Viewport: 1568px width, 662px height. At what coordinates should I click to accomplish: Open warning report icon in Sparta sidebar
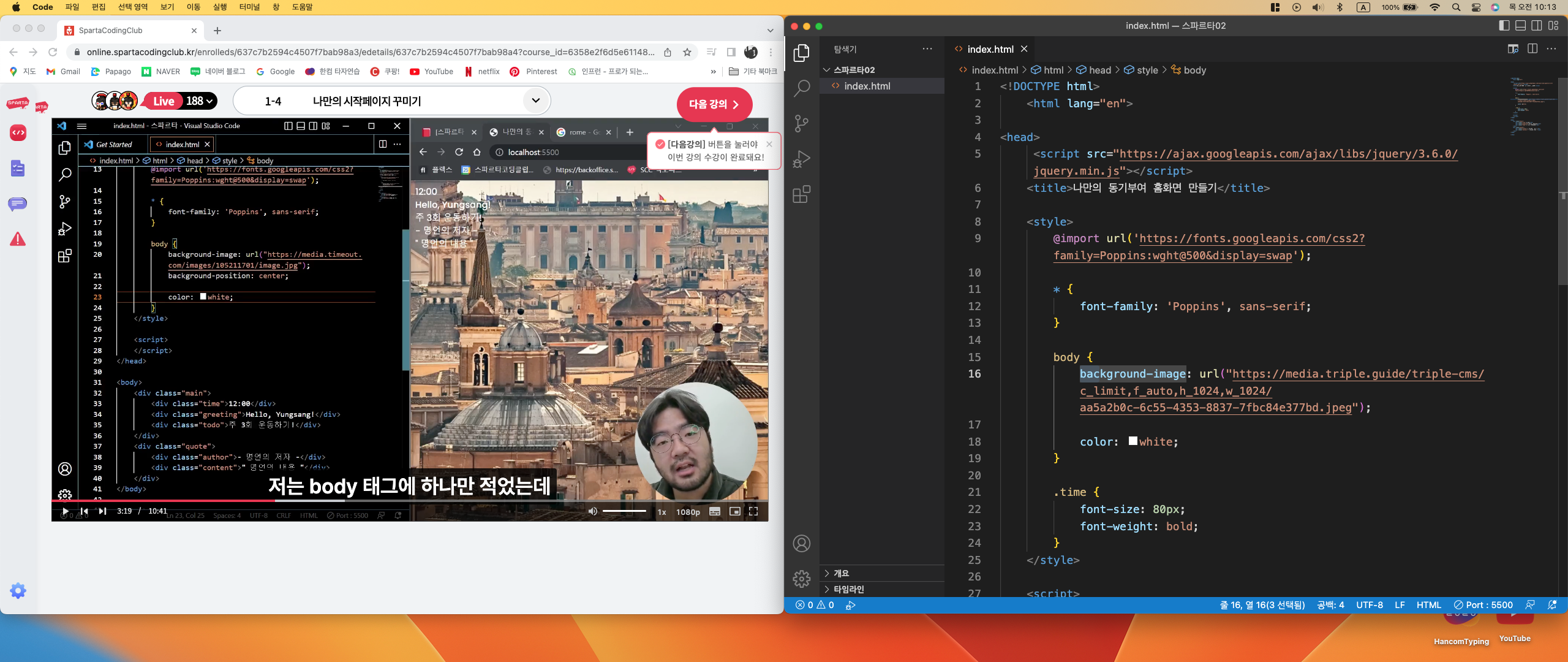18,238
